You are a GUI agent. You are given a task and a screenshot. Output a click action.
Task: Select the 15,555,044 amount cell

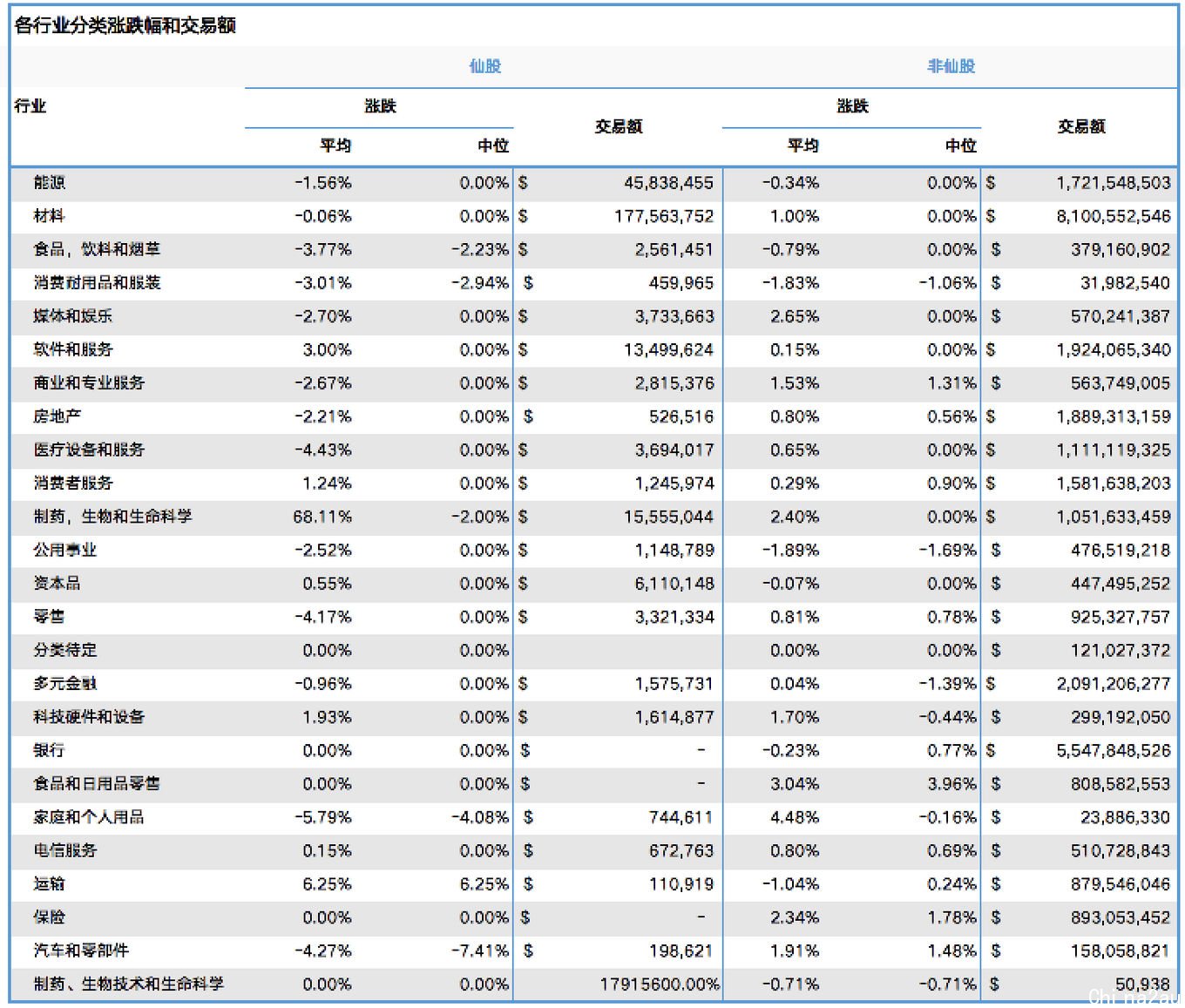(668, 517)
